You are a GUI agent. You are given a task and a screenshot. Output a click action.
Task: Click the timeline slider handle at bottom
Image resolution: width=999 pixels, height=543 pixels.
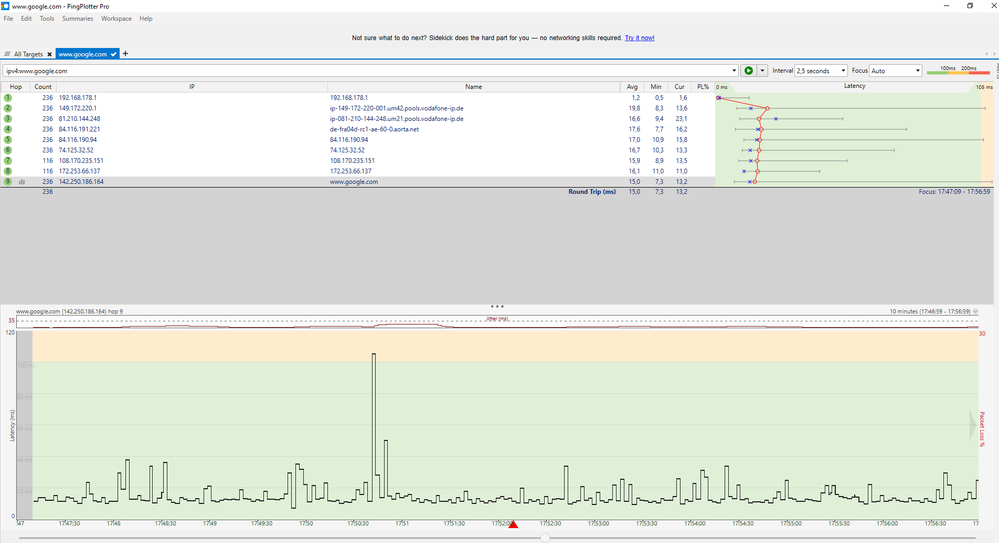click(x=545, y=538)
